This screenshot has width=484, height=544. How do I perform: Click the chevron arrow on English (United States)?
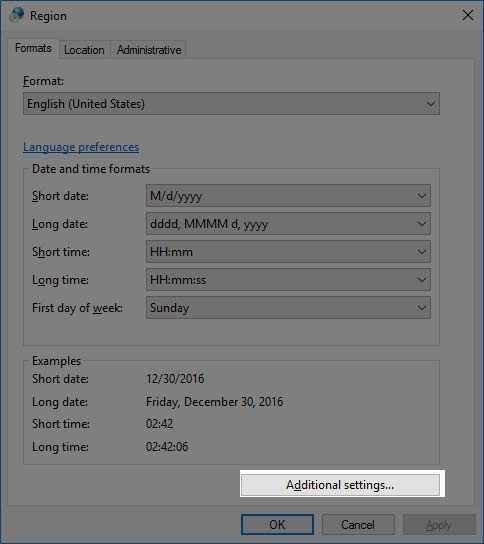point(431,104)
